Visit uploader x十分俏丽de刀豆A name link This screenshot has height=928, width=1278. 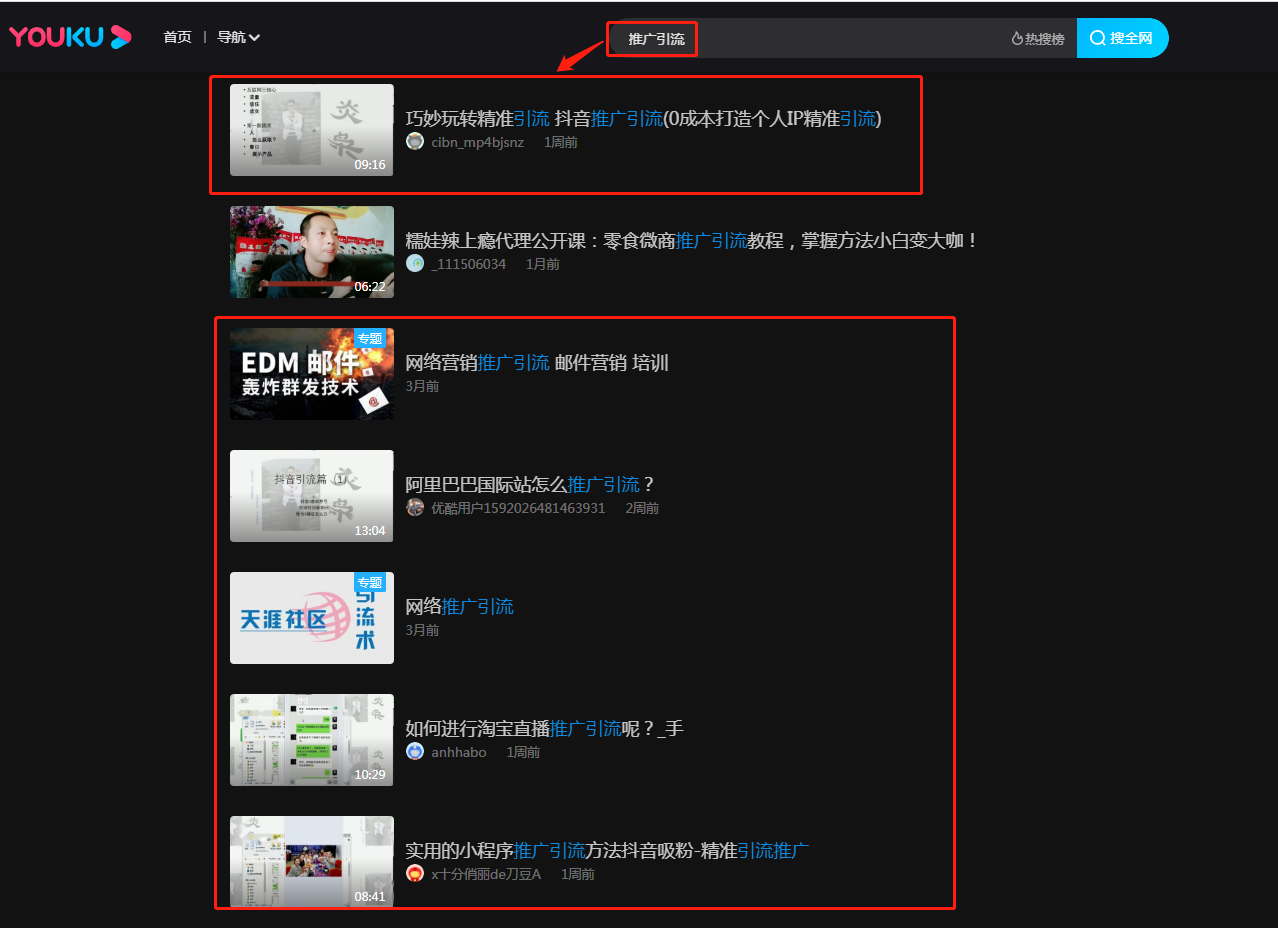pyautogui.click(x=486, y=874)
